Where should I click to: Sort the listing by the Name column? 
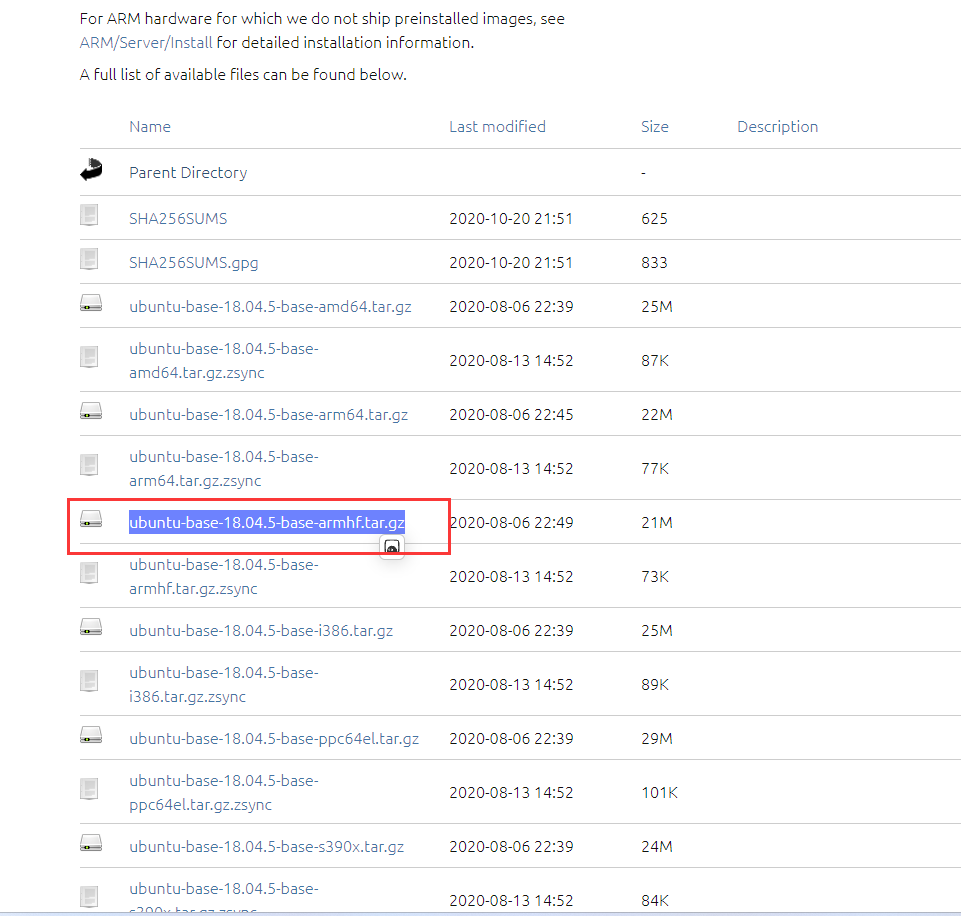150,127
